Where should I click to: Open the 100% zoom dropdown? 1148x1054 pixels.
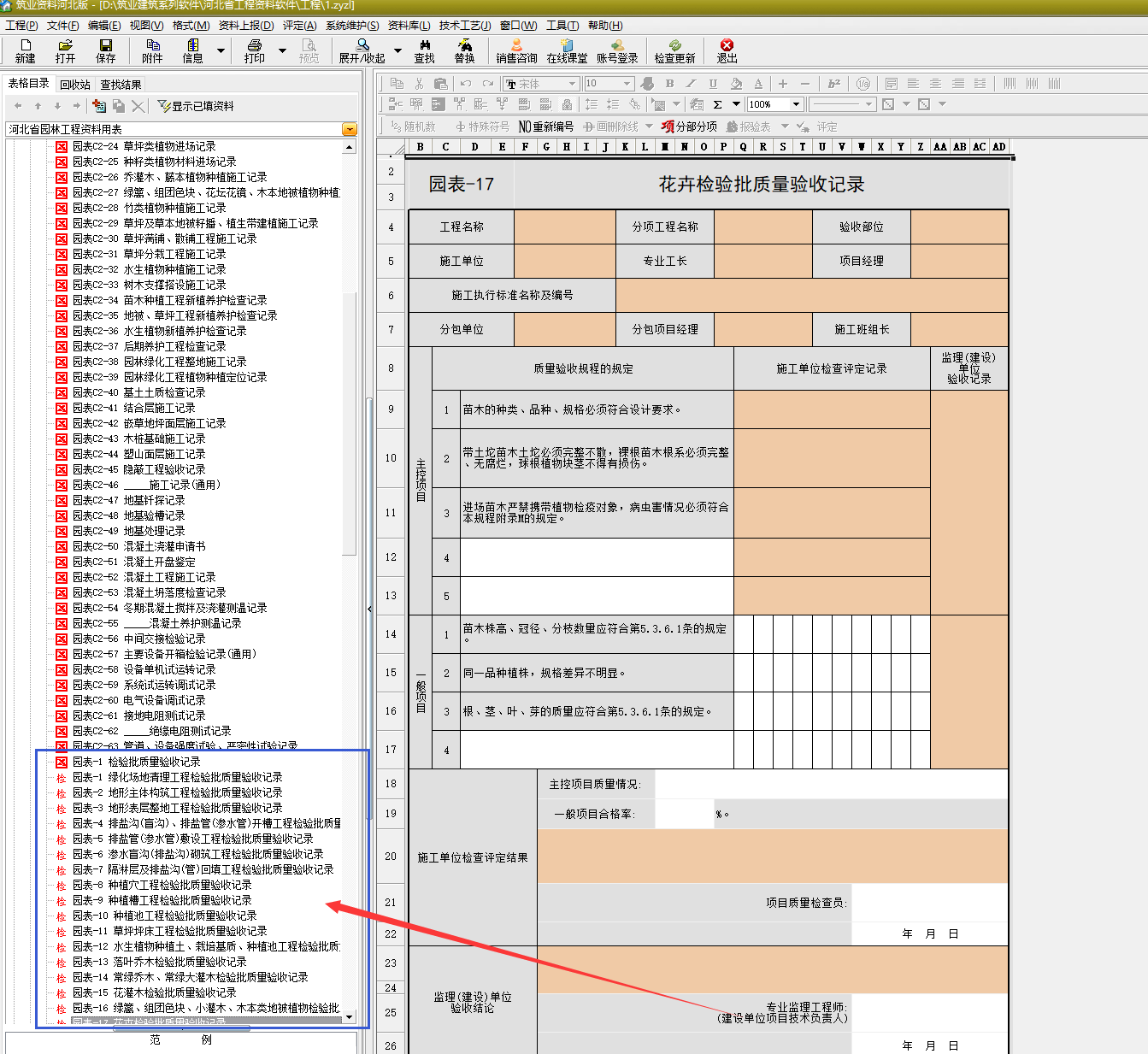point(797,104)
